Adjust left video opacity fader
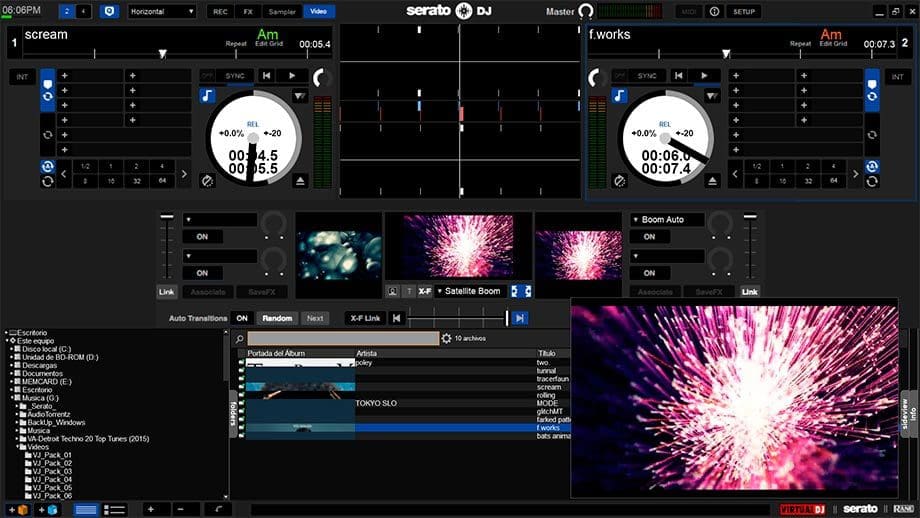 click(167, 246)
